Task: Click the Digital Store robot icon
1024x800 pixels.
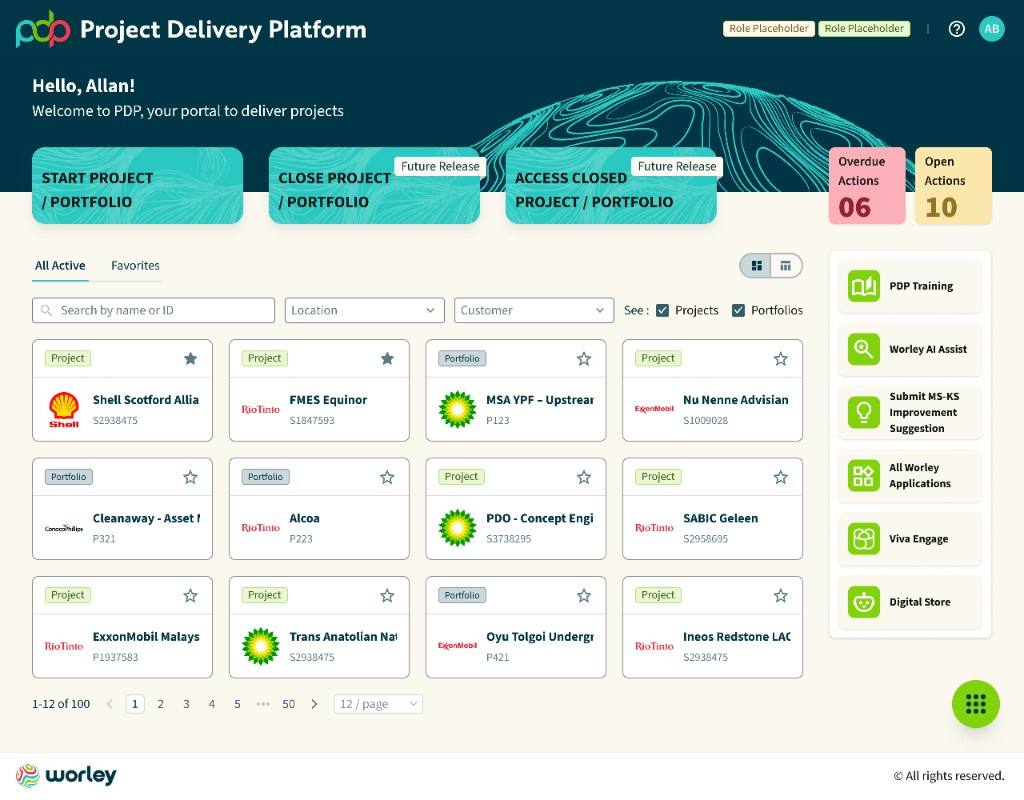Action: click(863, 602)
